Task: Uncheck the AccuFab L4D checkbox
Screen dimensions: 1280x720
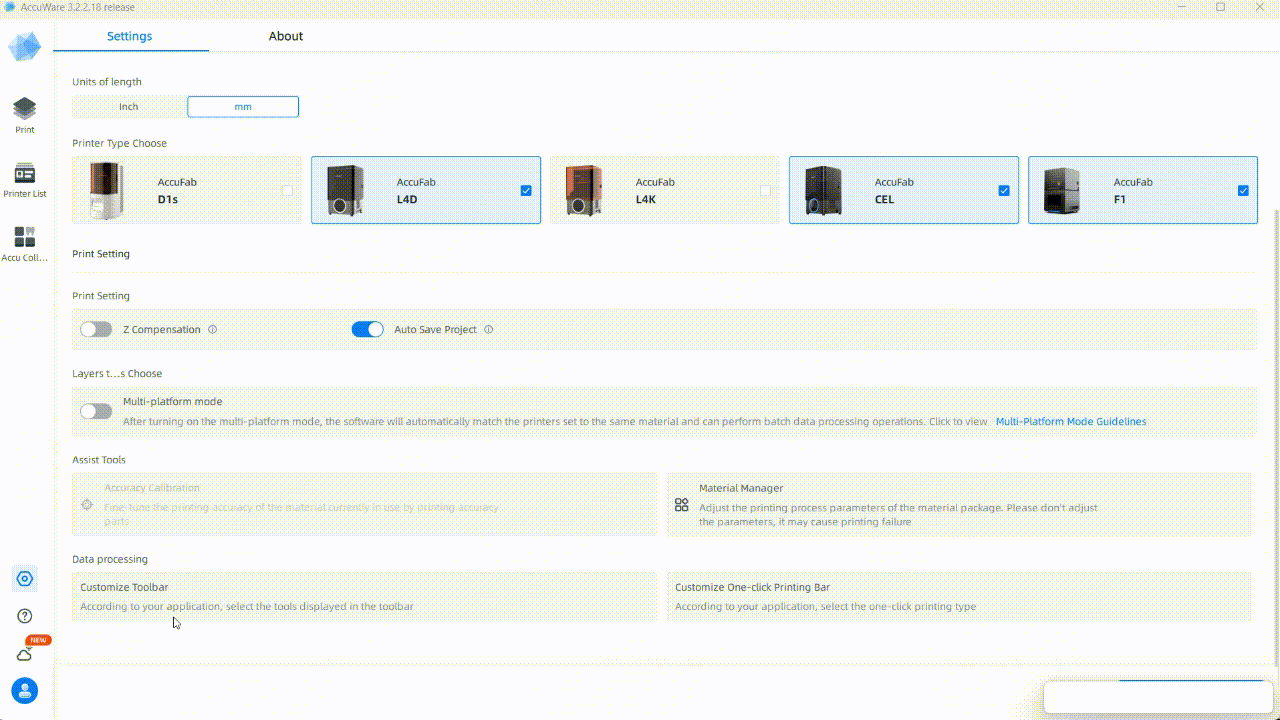Action: coord(526,190)
